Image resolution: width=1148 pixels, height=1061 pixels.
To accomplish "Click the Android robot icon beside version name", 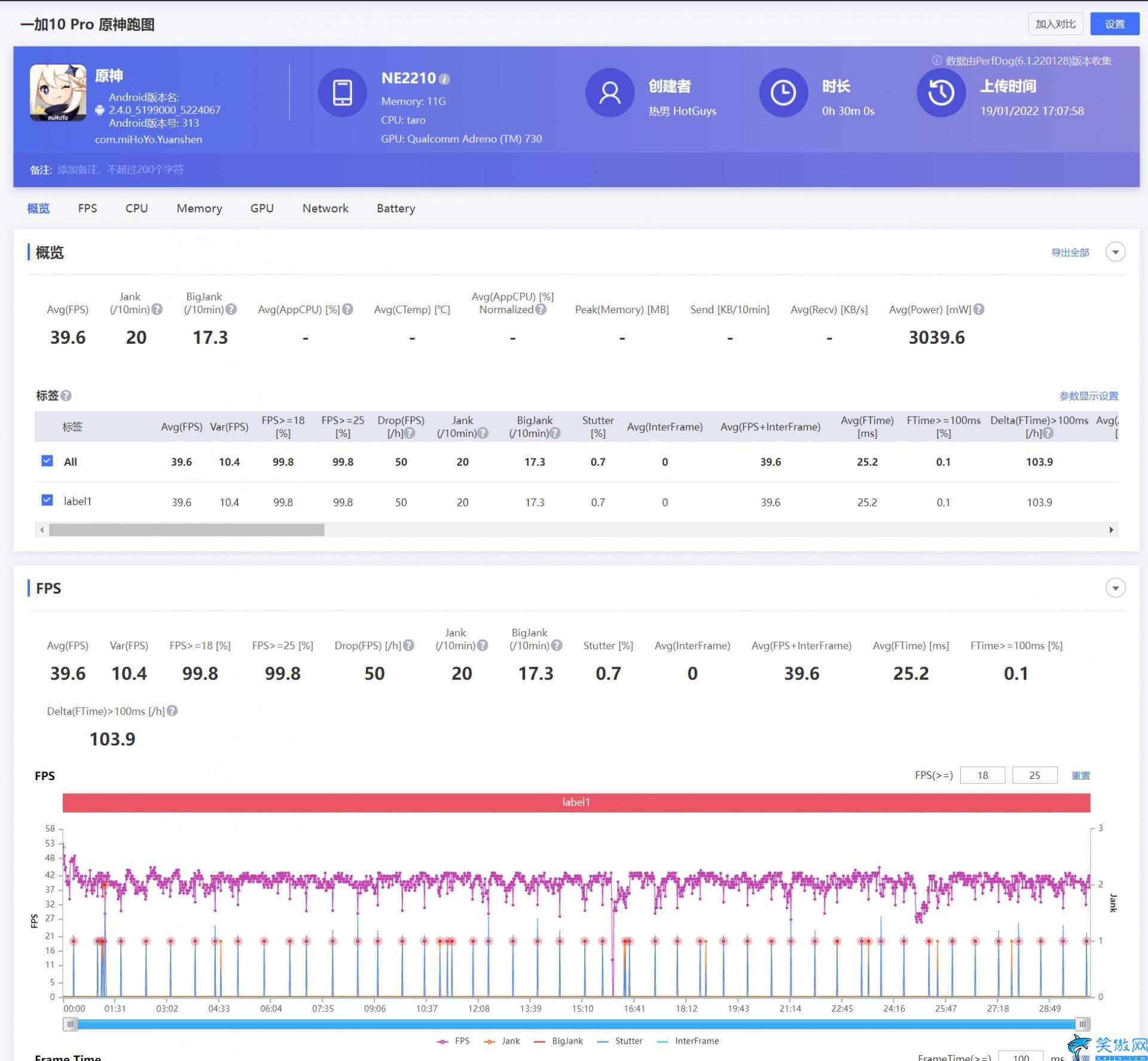I will 100,110.
